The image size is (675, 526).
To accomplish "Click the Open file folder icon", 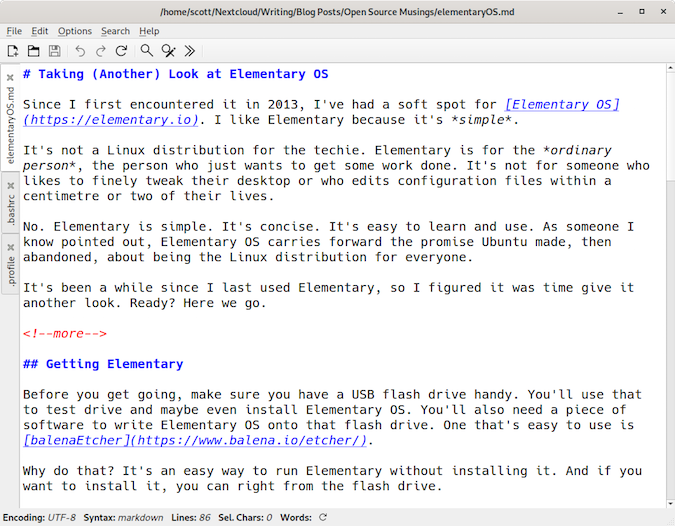I will point(33,51).
